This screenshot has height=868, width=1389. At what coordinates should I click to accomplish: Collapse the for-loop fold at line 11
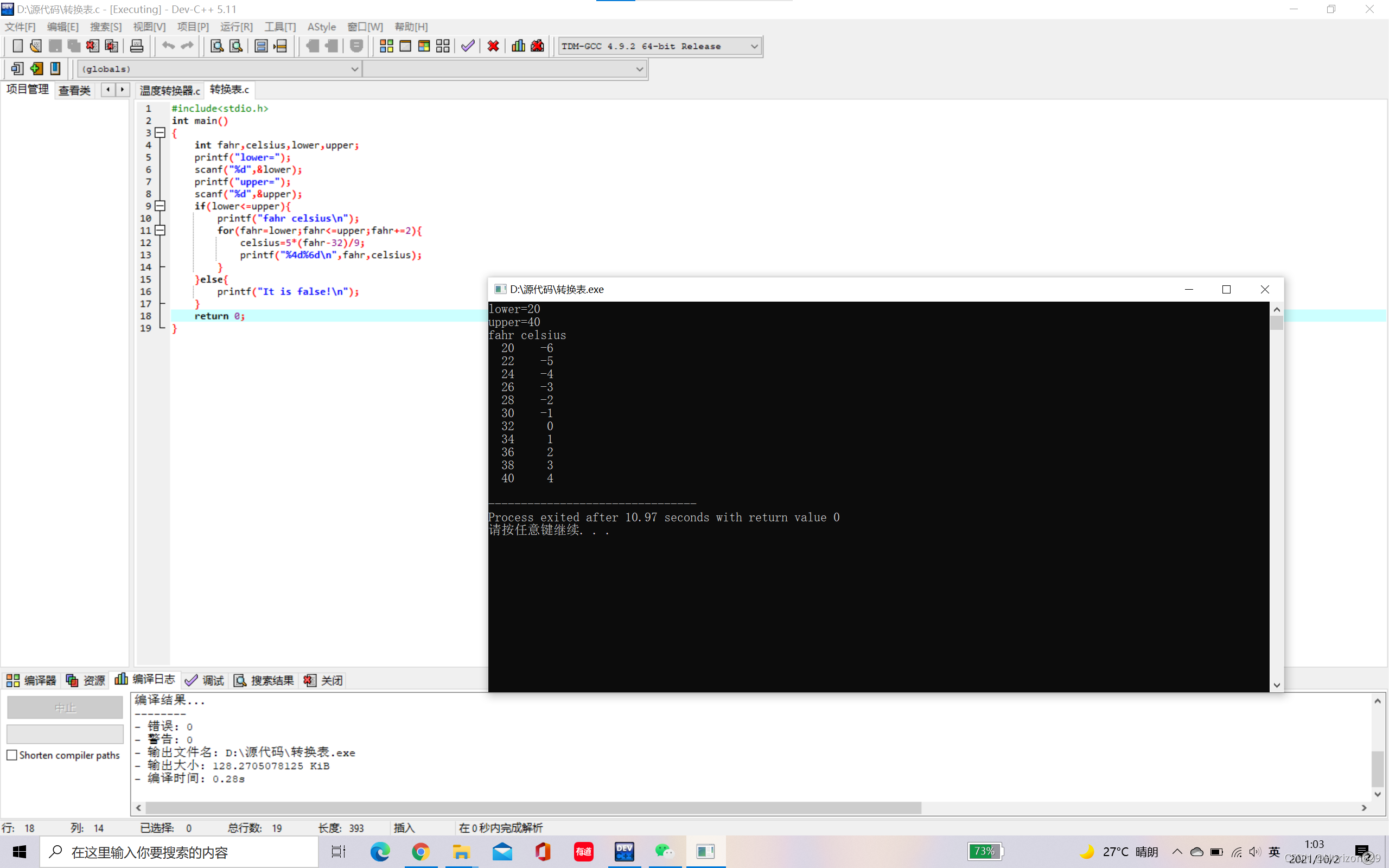coord(161,230)
